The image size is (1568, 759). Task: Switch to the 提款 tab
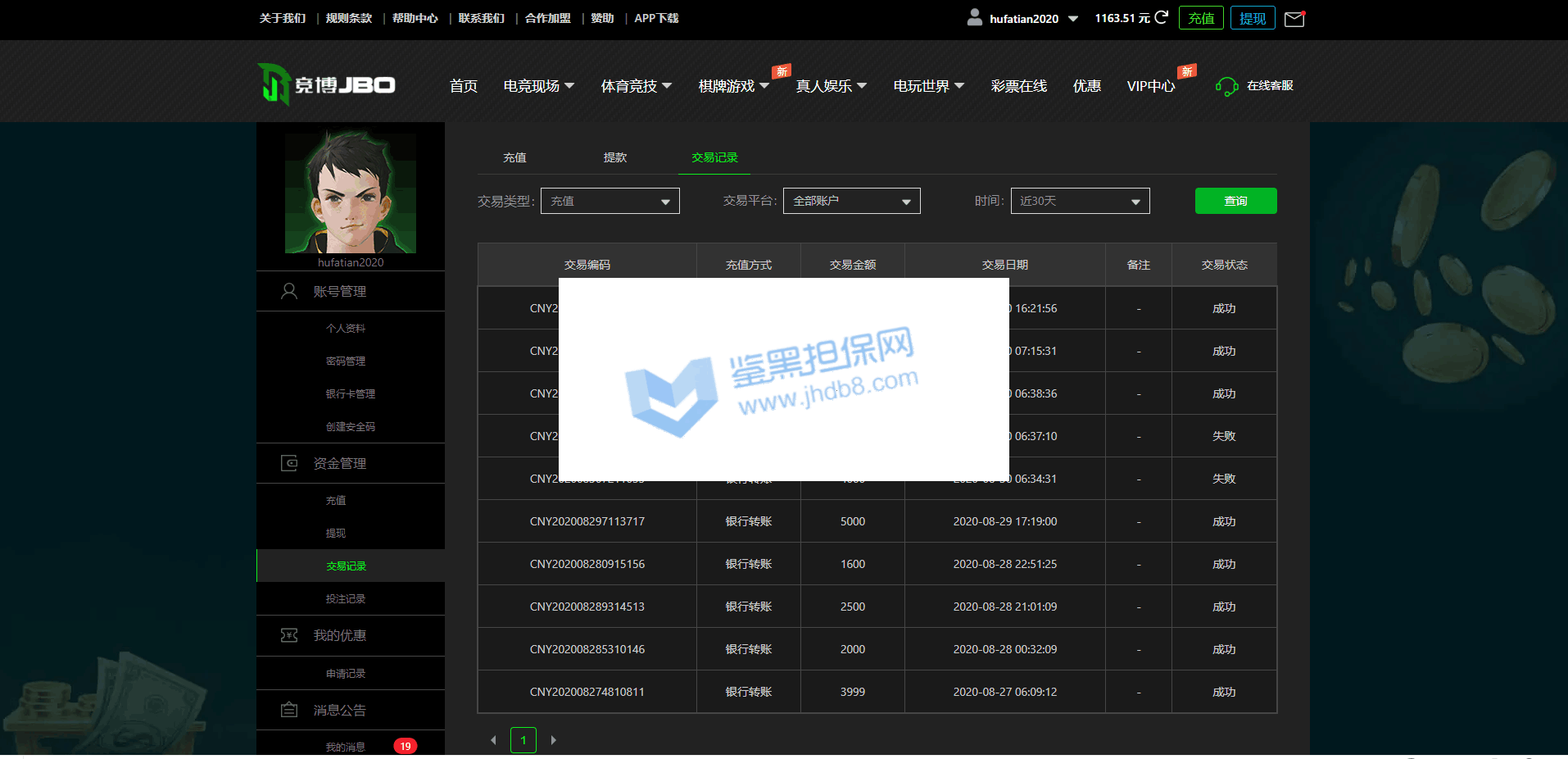tap(614, 157)
